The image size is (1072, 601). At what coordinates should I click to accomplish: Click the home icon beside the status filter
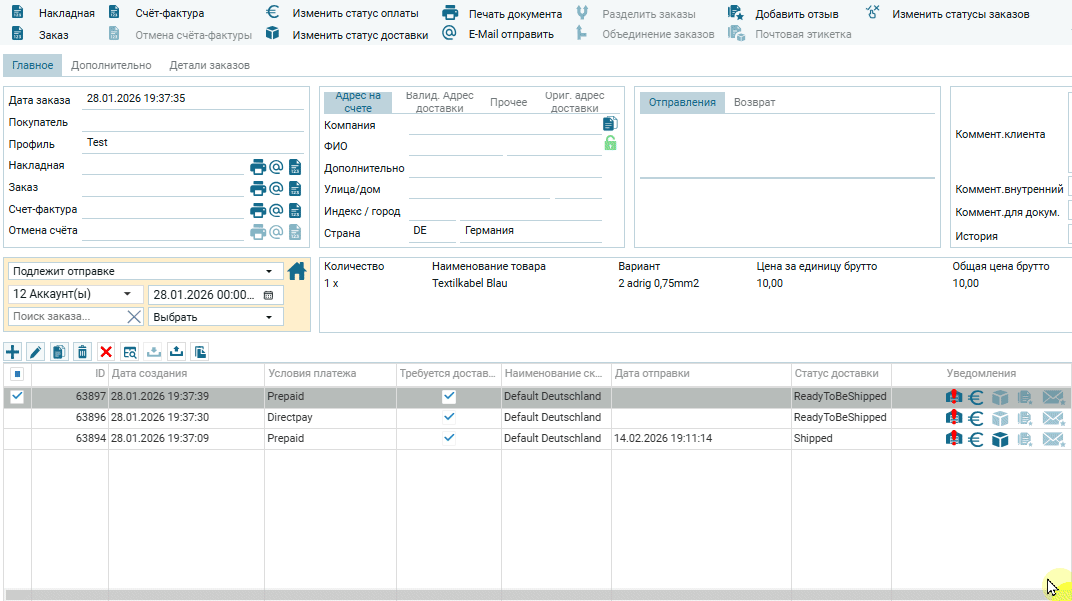[297, 271]
